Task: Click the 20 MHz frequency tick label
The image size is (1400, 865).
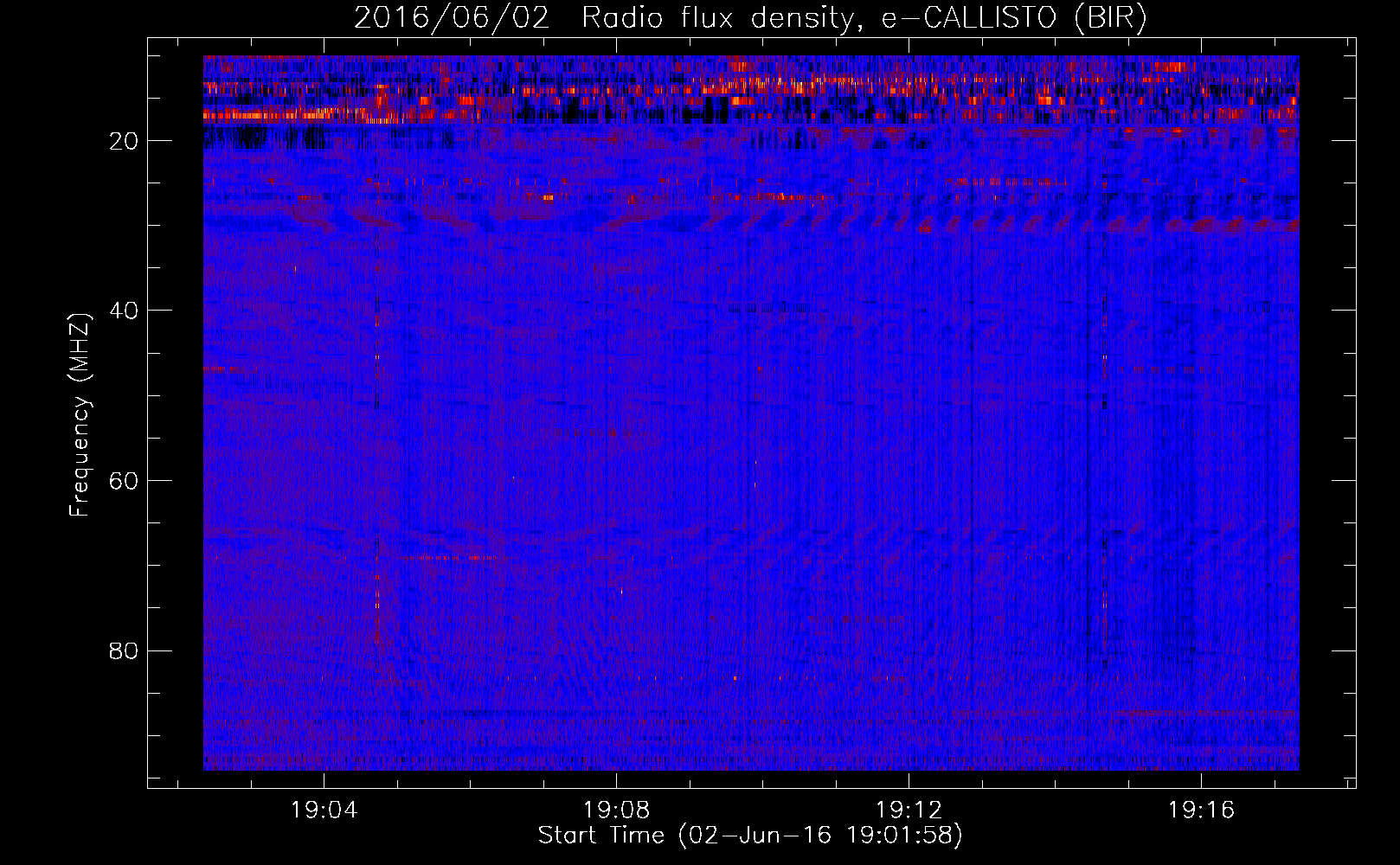Action: pyautogui.click(x=125, y=141)
